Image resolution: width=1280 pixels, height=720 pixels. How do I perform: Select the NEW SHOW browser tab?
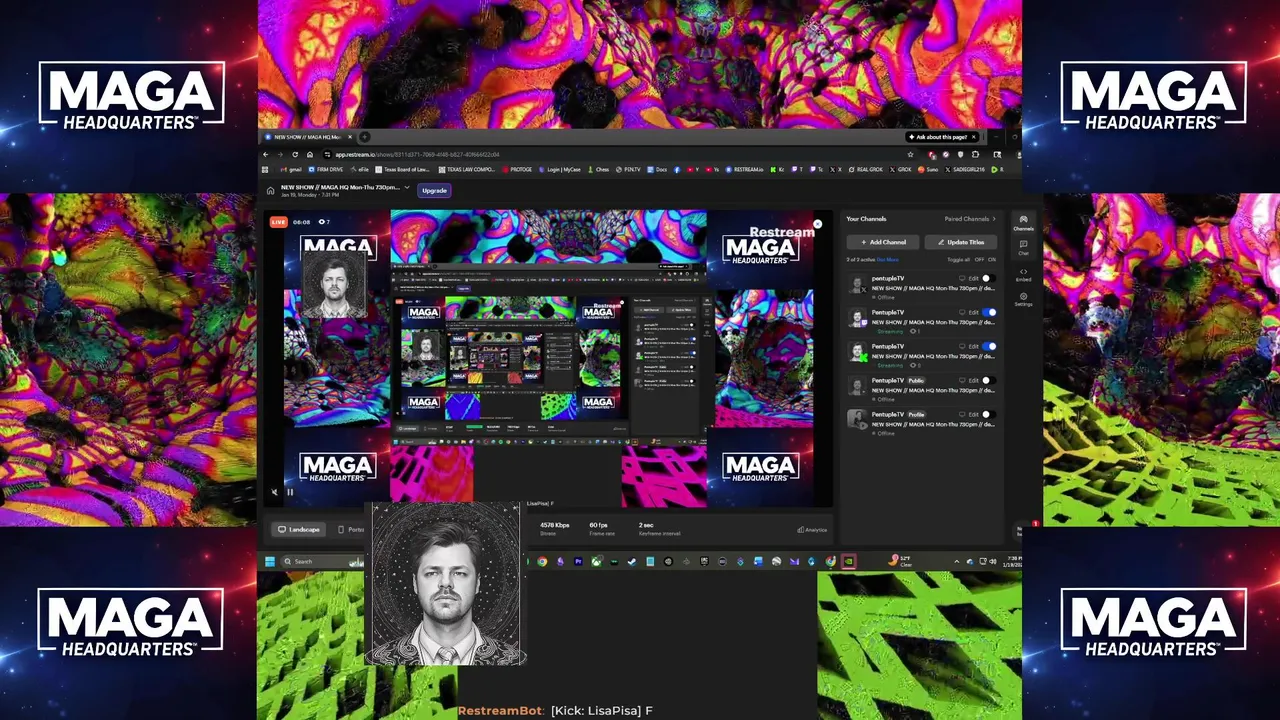(x=308, y=137)
